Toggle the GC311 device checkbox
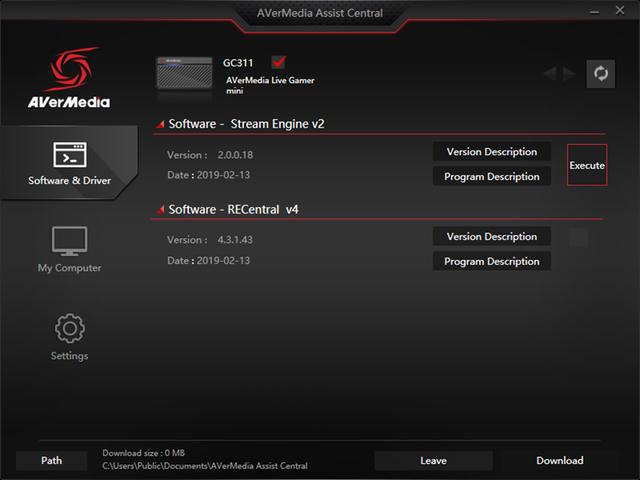Image resolution: width=640 pixels, height=480 pixels. point(279,62)
